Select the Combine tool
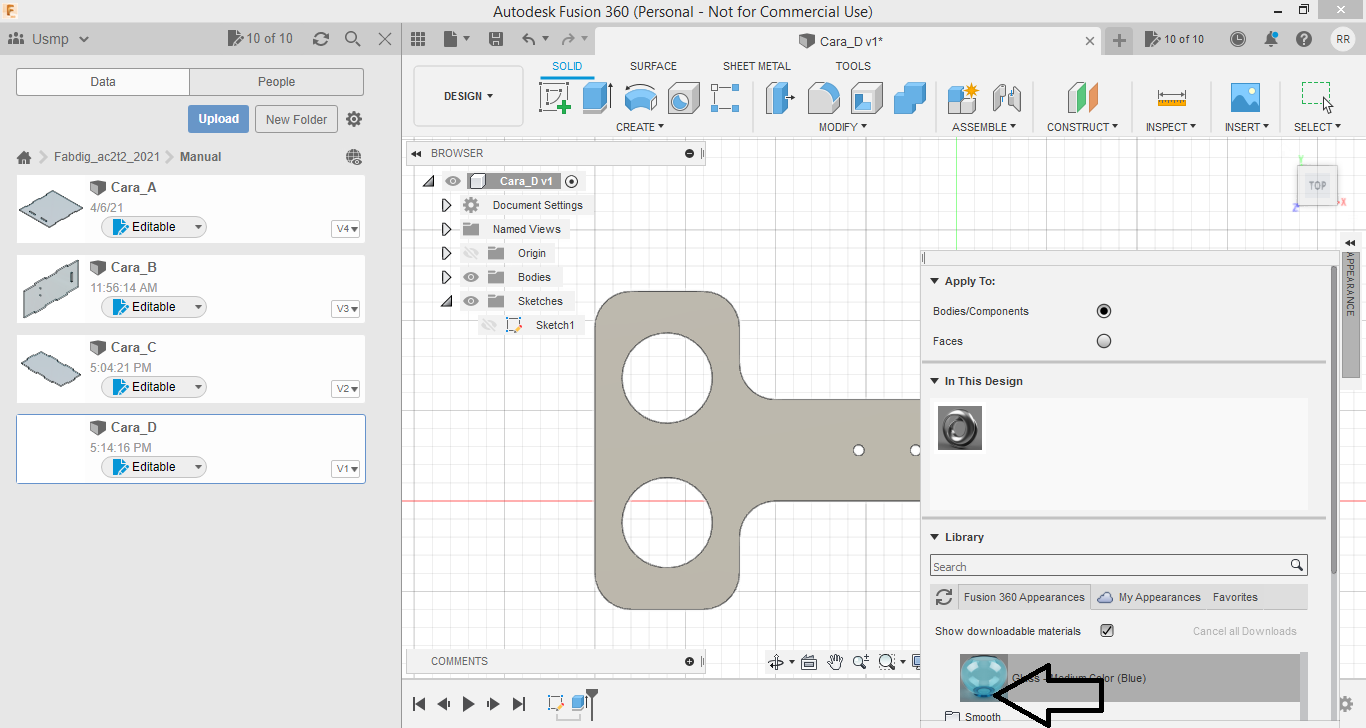The width and height of the screenshot is (1366, 728). point(909,98)
